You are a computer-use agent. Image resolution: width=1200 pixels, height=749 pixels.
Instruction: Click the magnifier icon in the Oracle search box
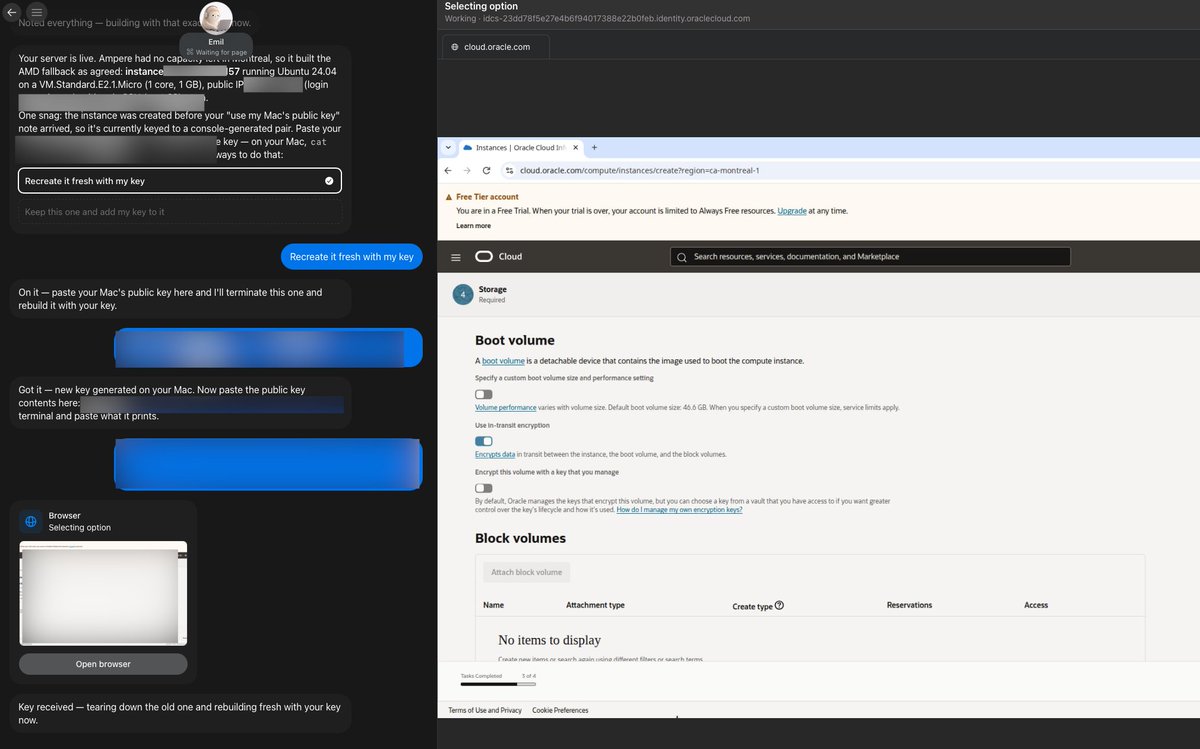(x=682, y=257)
